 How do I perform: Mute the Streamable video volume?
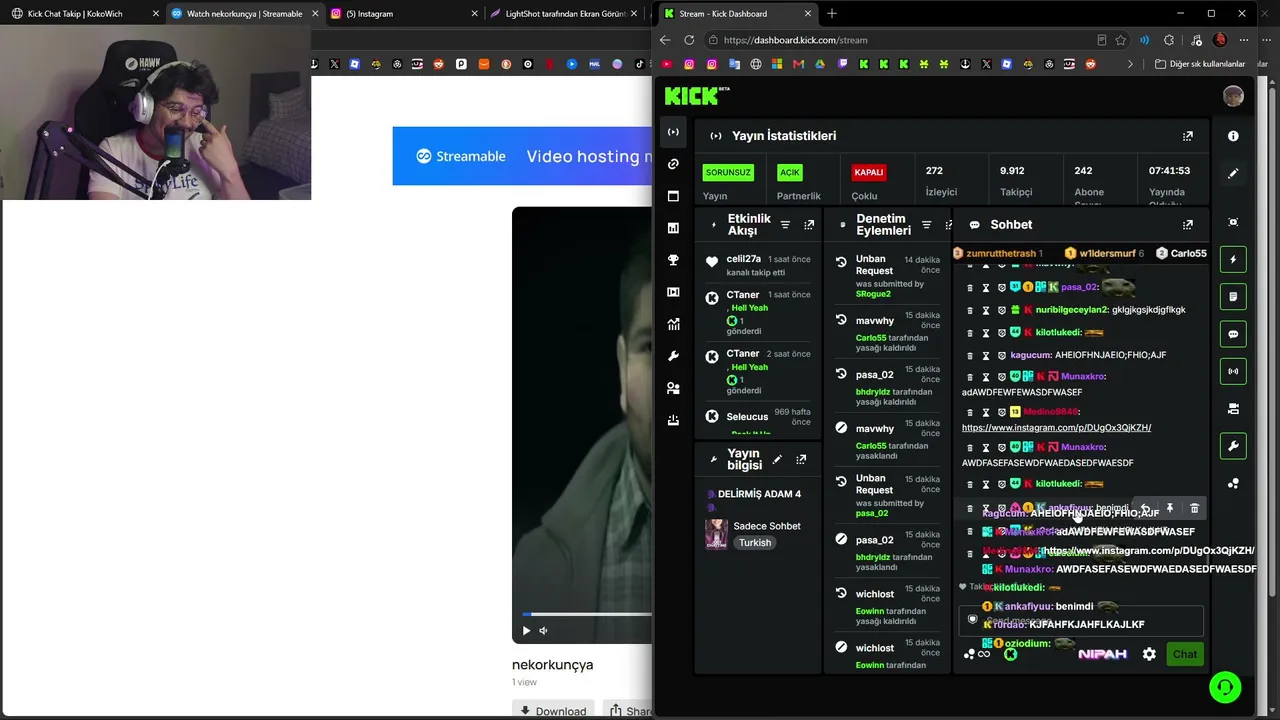(544, 631)
